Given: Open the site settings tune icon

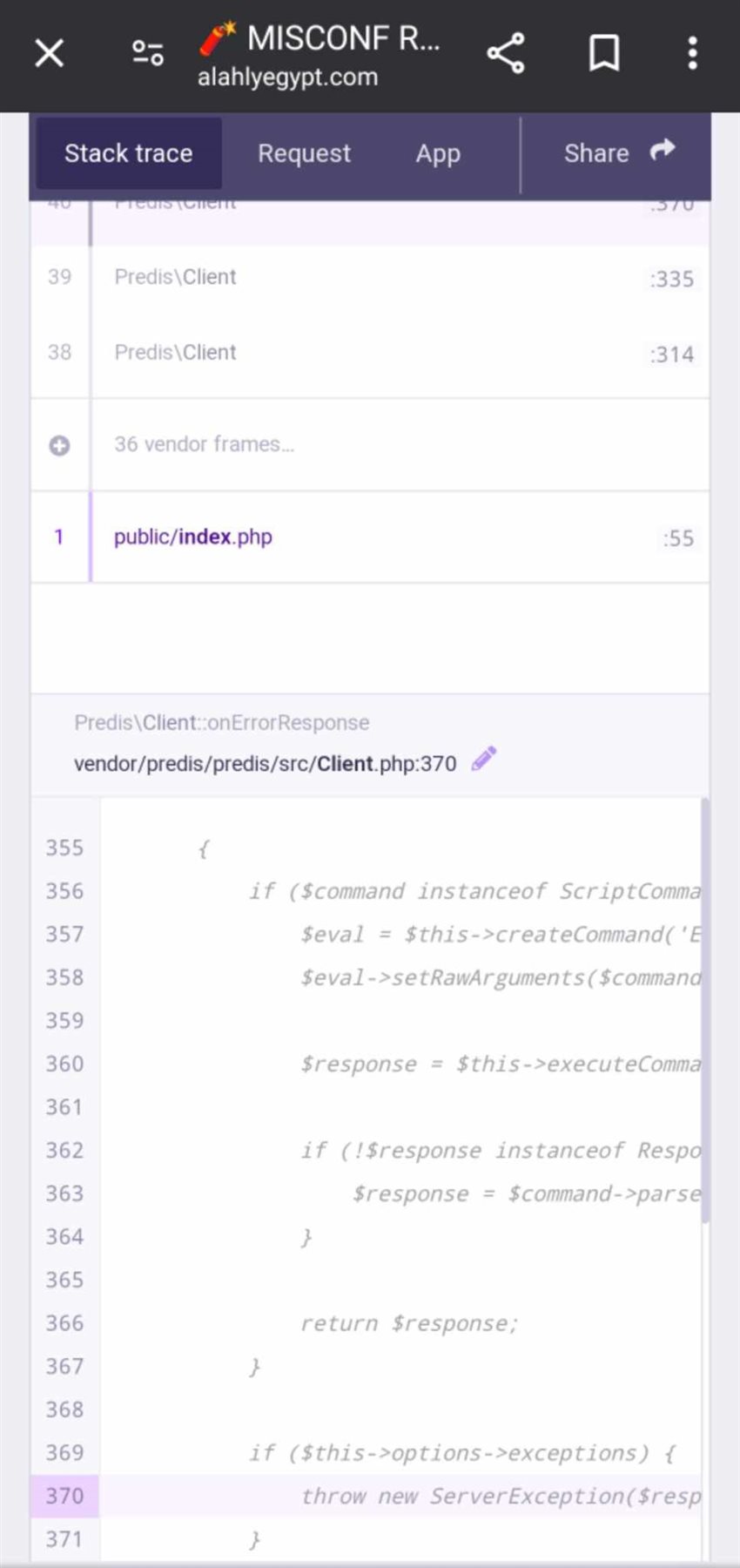Looking at the screenshot, I should 147,54.
